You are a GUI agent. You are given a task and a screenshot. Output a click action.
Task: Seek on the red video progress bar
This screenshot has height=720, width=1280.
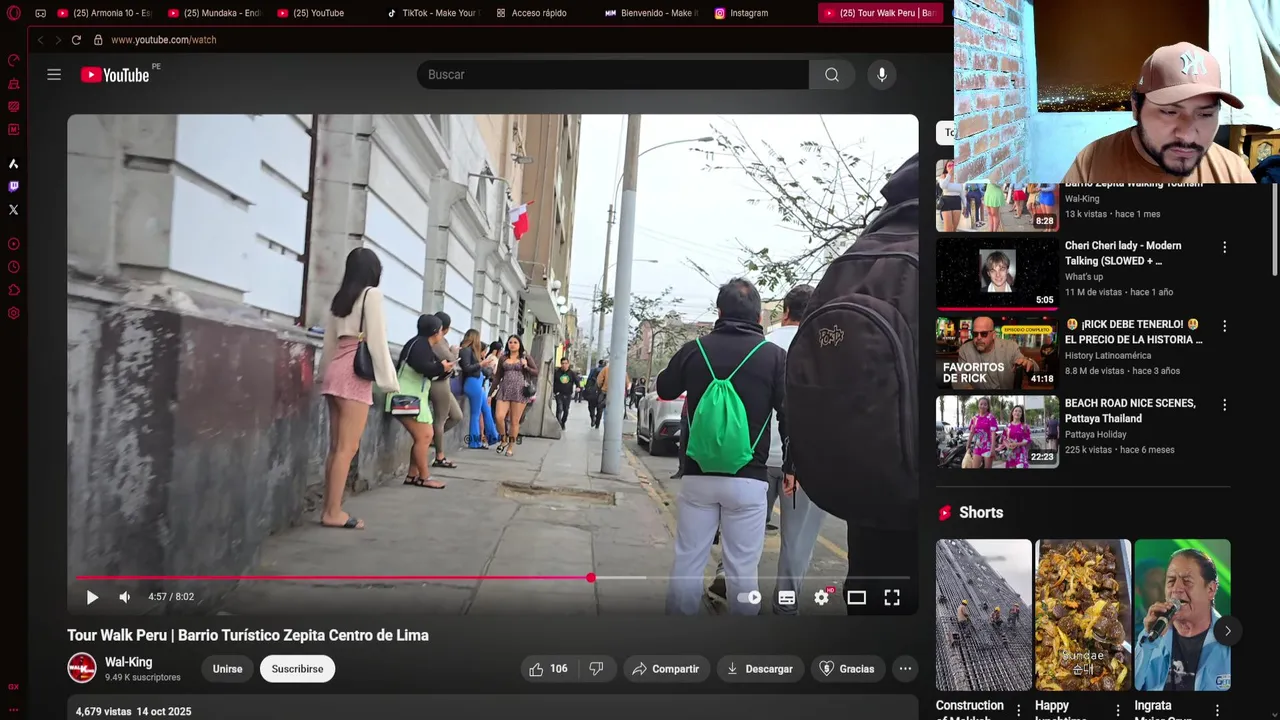[333, 578]
